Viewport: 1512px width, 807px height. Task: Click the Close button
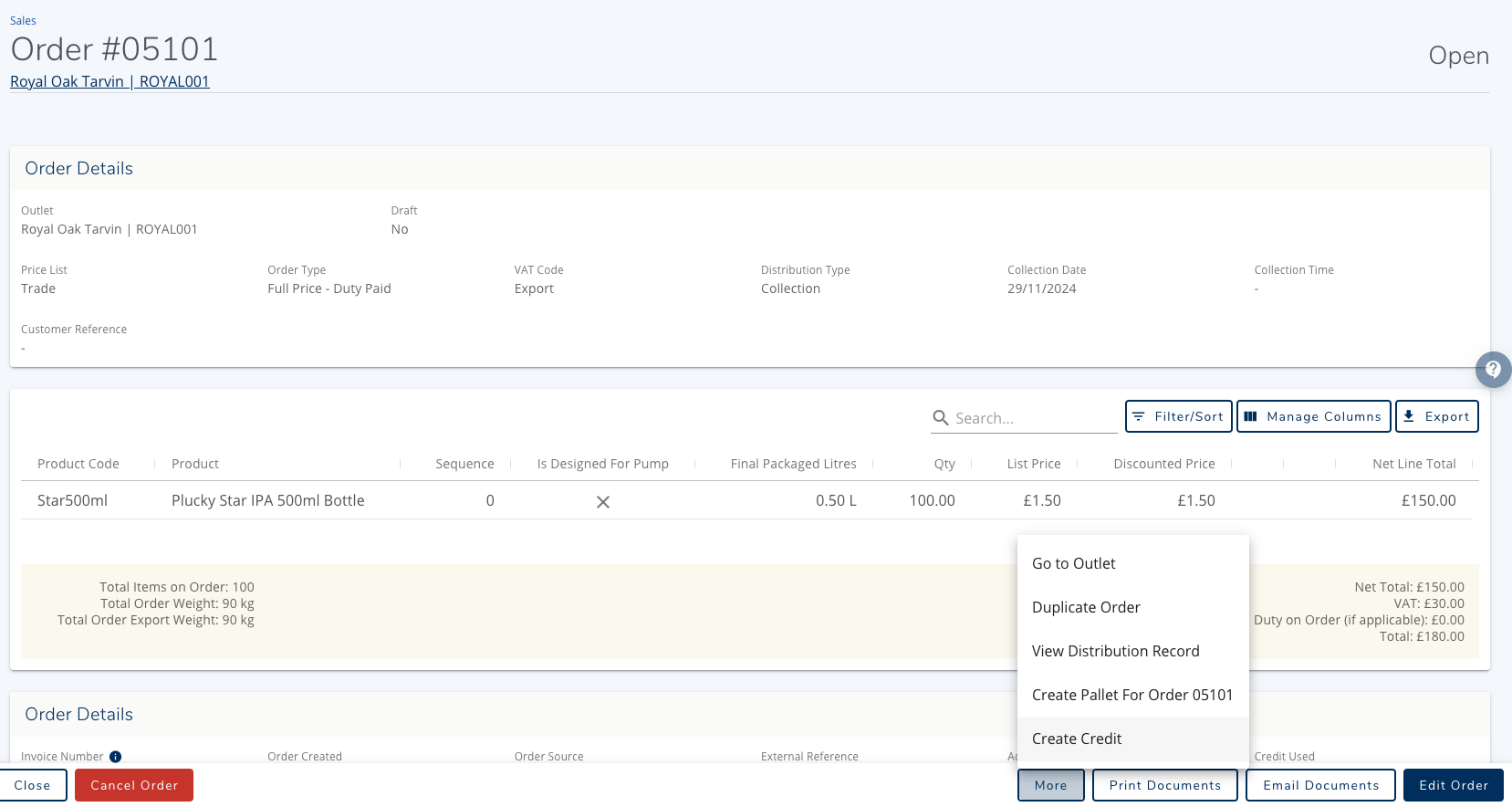click(33, 785)
